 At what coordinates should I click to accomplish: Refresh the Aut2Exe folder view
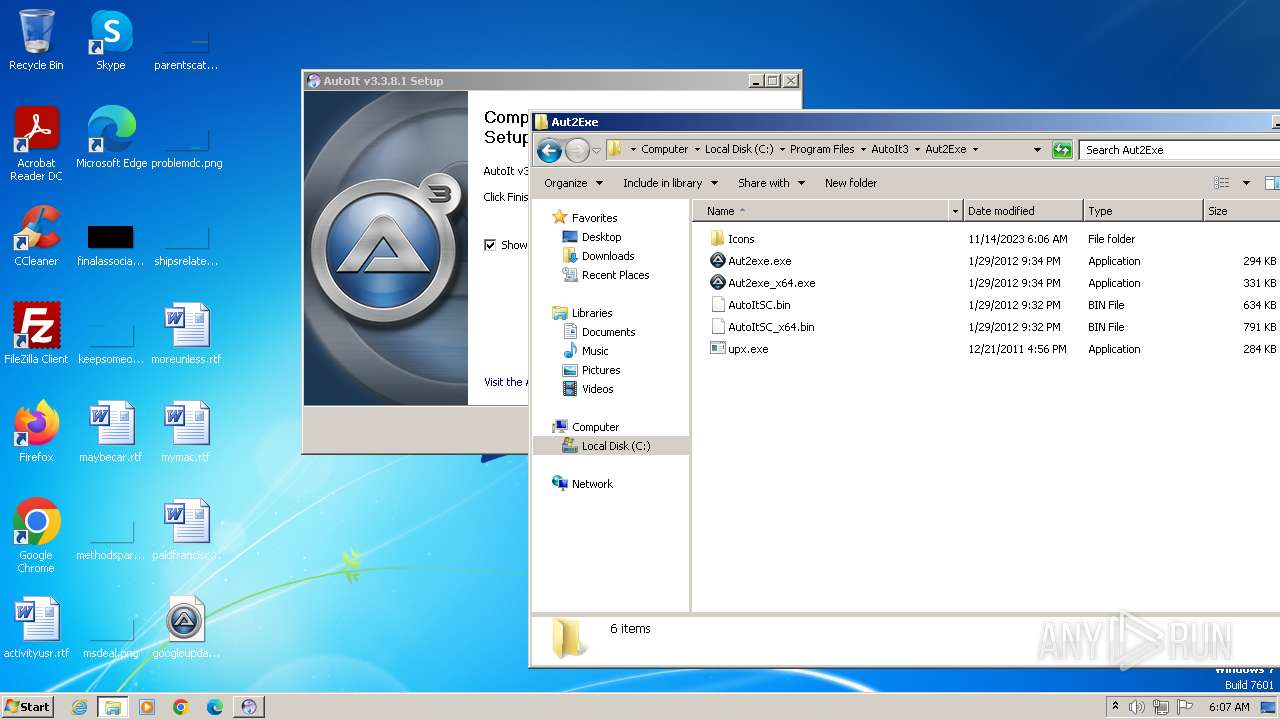click(x=1062, y=150)
